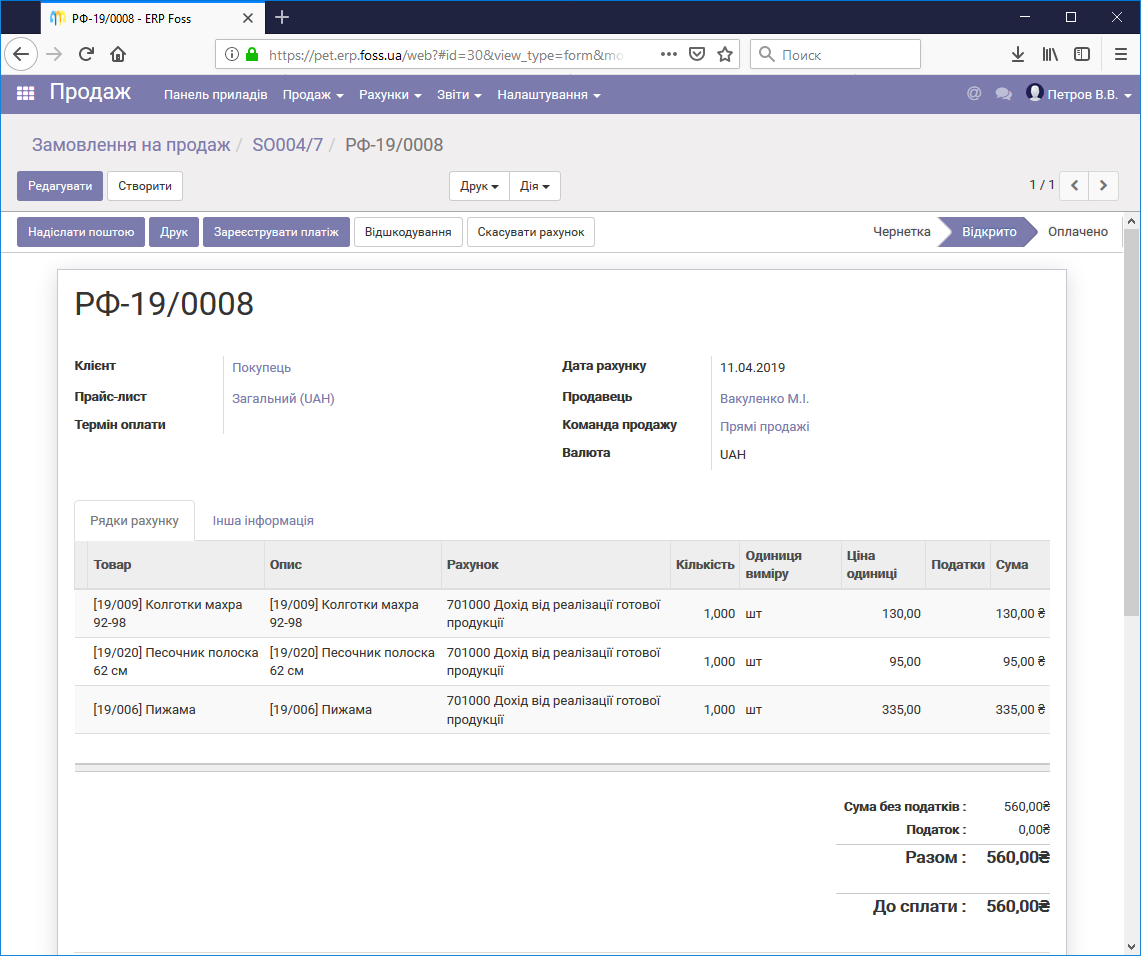Click the purple Друк button

coord(174,232)
